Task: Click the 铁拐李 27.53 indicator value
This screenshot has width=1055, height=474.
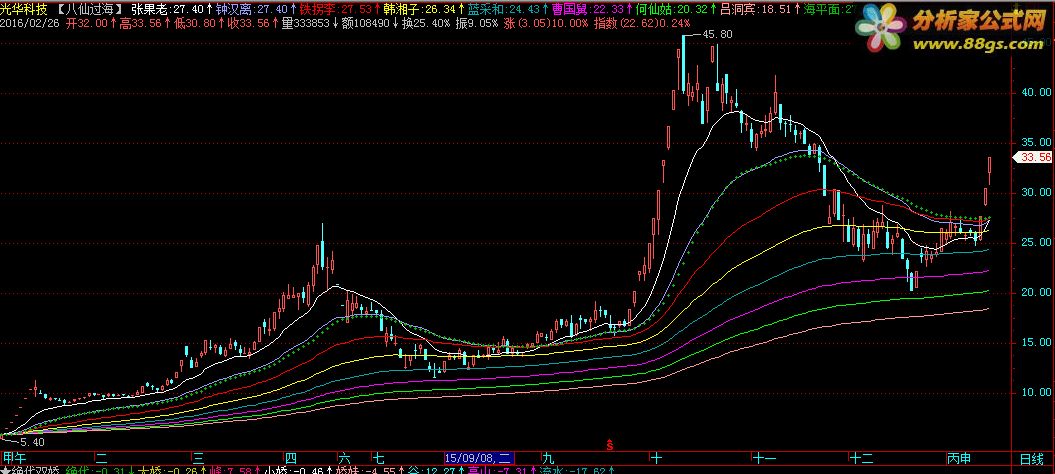Action: click(339, 9)
